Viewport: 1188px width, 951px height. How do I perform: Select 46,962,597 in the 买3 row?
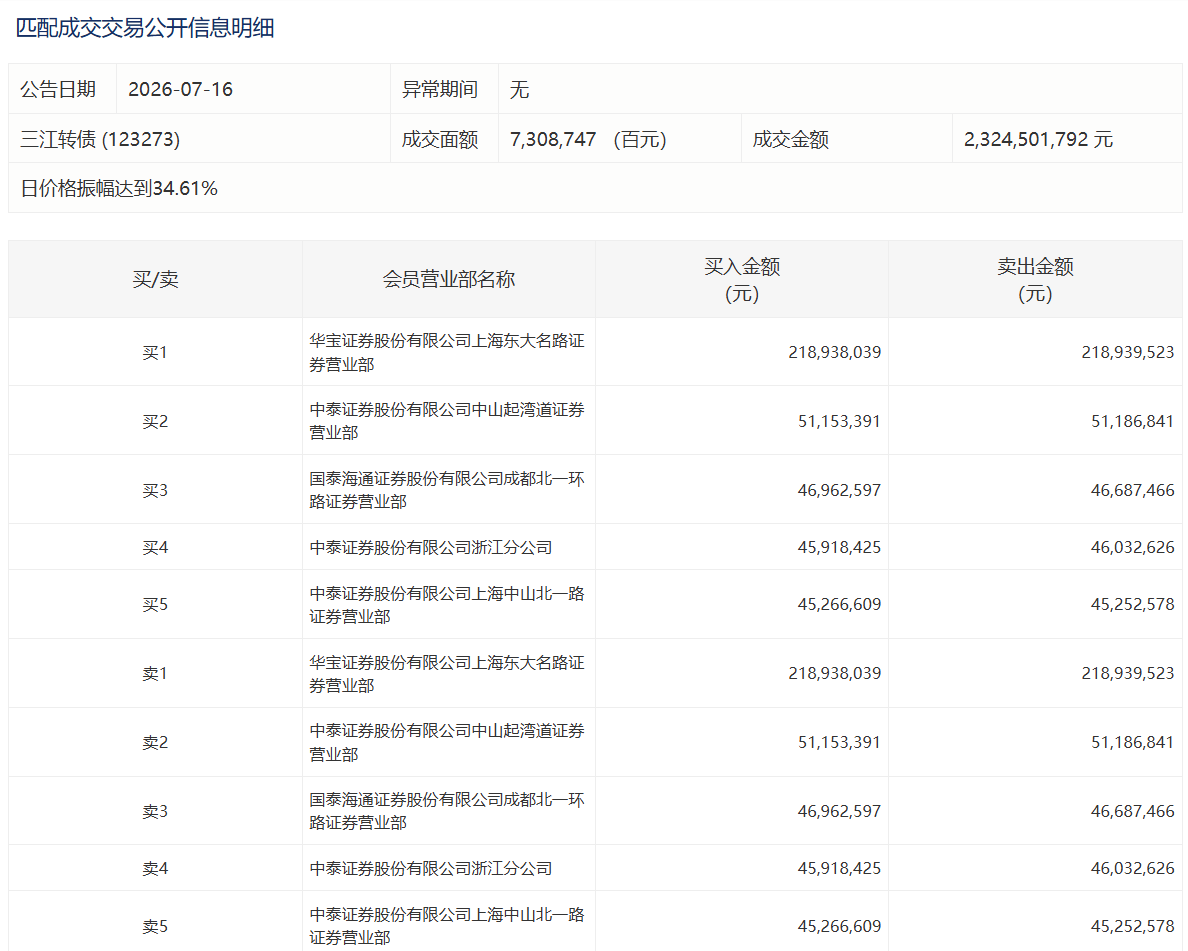click(839, 490)
